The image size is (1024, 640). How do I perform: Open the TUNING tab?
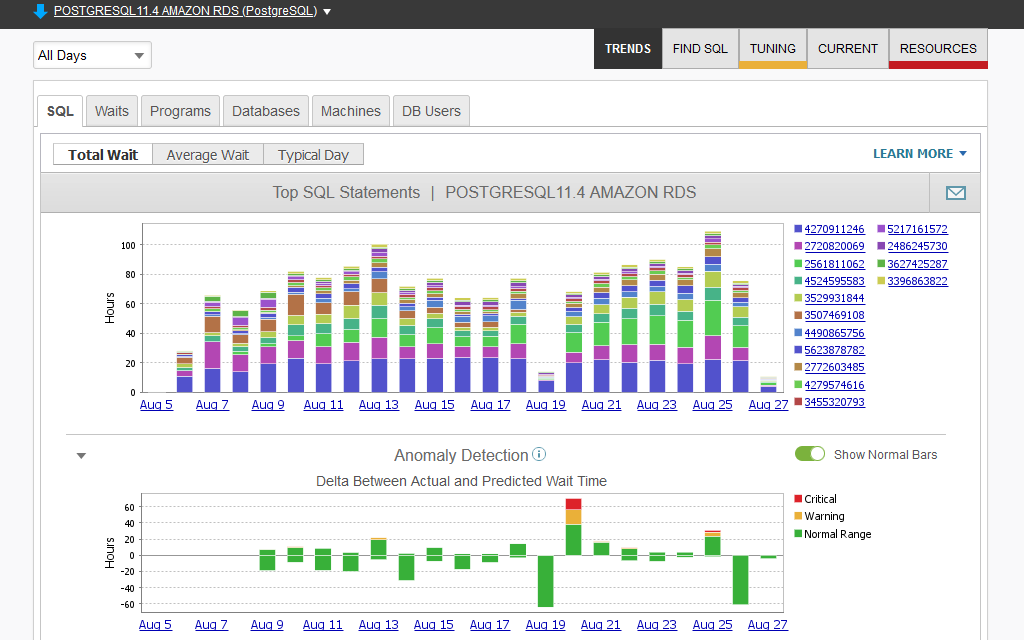(772, 48)
